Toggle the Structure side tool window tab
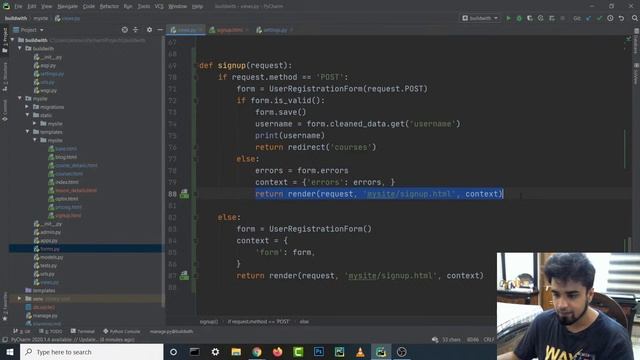Image resolution: width=640 pixels, height=360 pixels. click(4, 76)
